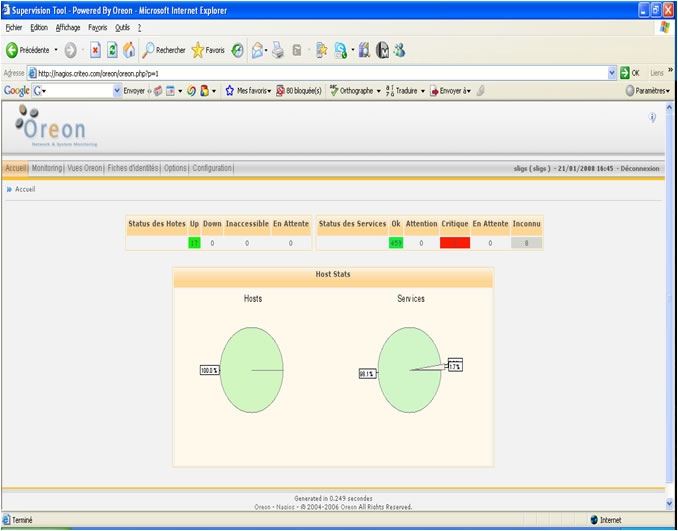Screen dimensions: 678x531
Task: Go to the browser Home page icon
Action: [129, 49]
